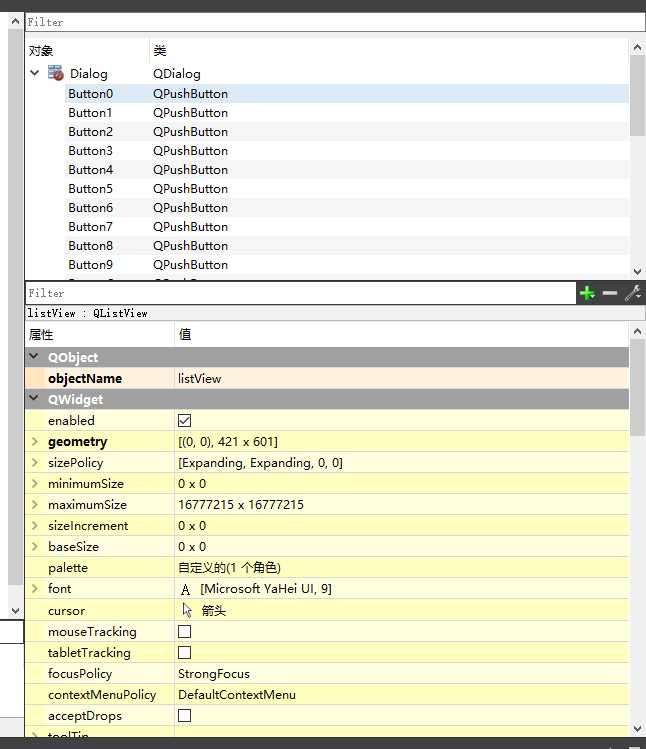Click the minus remove property icon

(x=610, y=293)
